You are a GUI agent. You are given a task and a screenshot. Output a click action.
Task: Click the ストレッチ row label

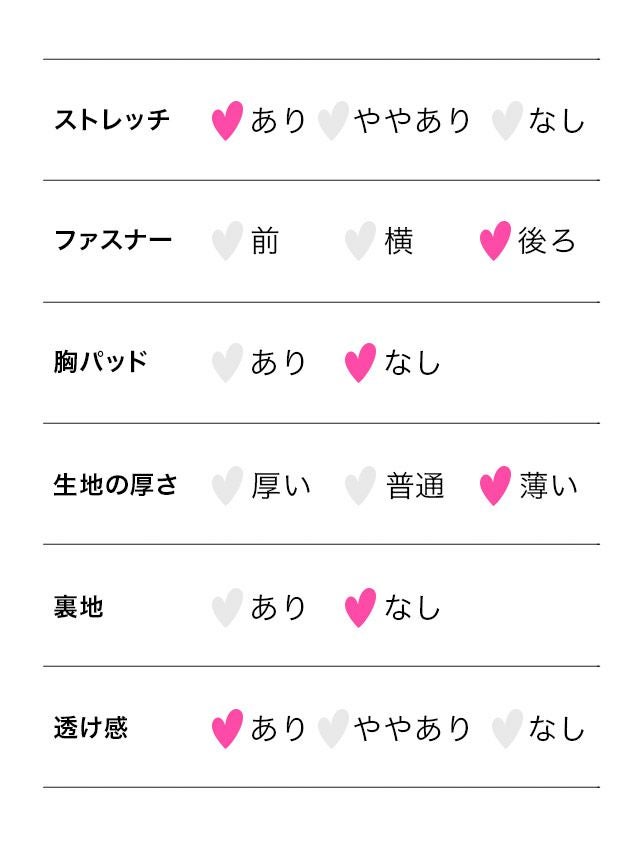coord(112,121)
